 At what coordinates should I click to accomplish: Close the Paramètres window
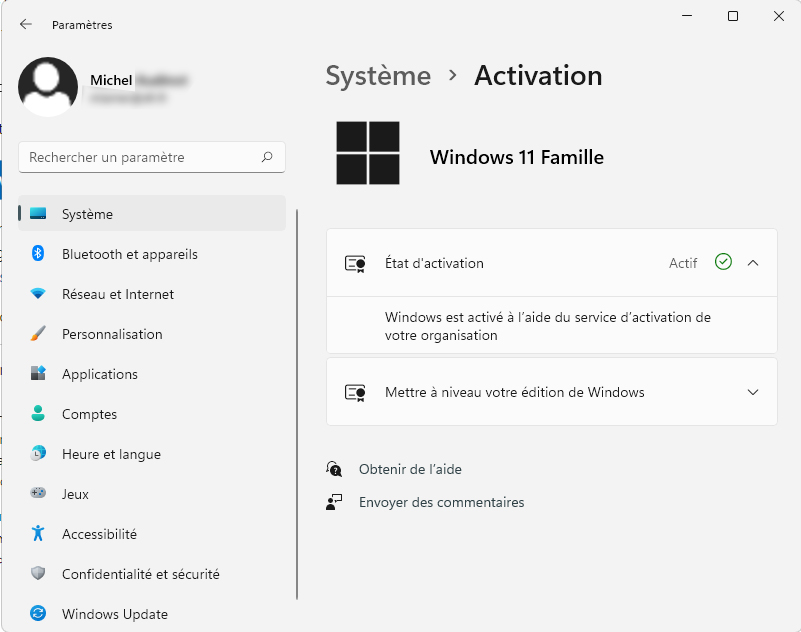point(779,16)
